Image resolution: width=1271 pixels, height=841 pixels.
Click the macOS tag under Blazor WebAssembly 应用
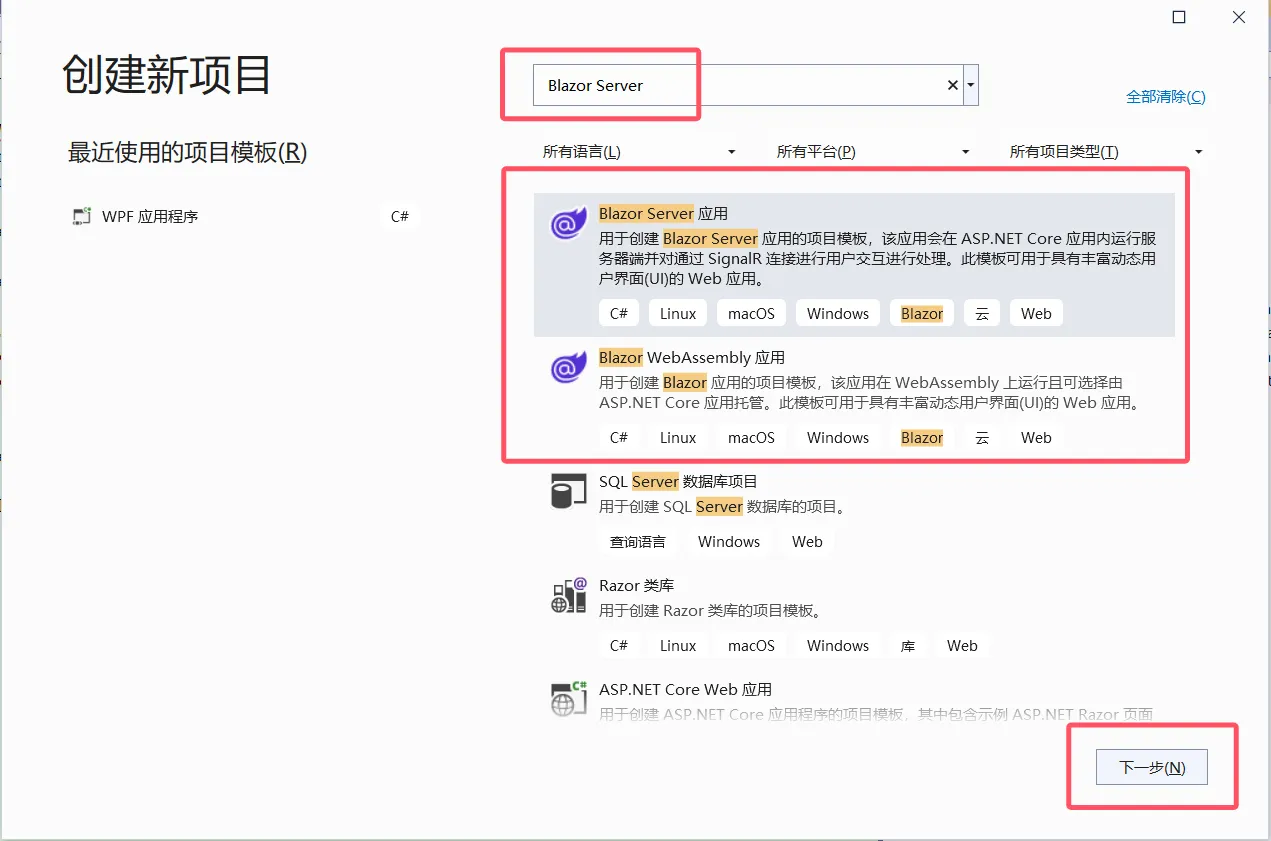click(751, 438)
